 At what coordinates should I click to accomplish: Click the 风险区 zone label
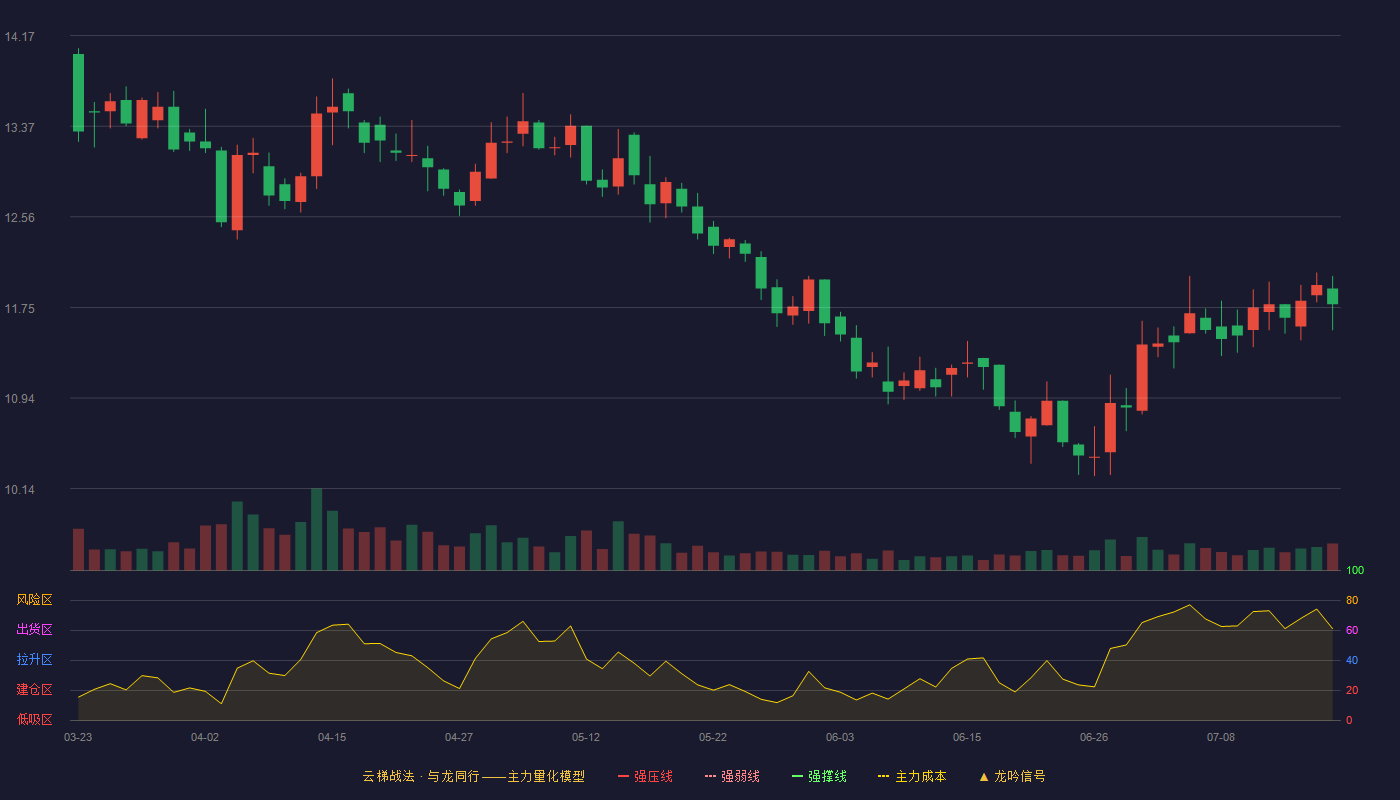(x=34, y=600)
